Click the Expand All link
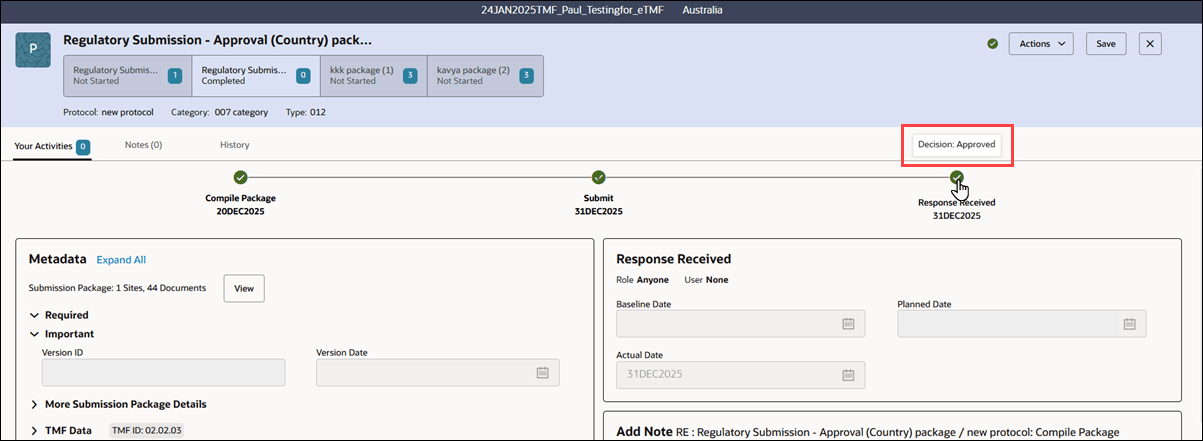Image resolution: width=1203 pixels, height=441 pixels. (x=121, y=259)
